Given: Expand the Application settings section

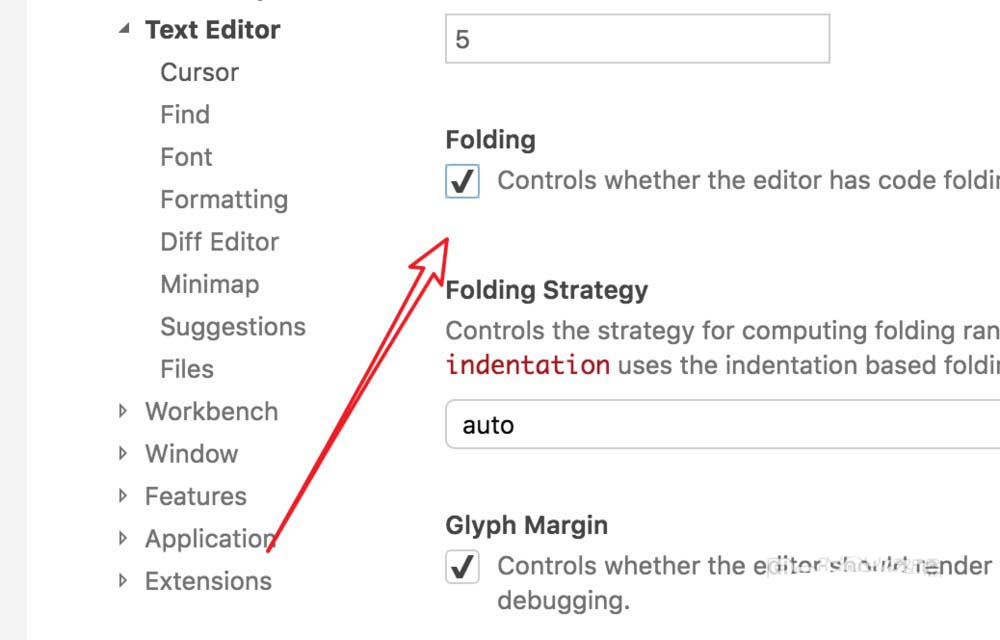Looking at the screenshot, I should tap(124, 538).
